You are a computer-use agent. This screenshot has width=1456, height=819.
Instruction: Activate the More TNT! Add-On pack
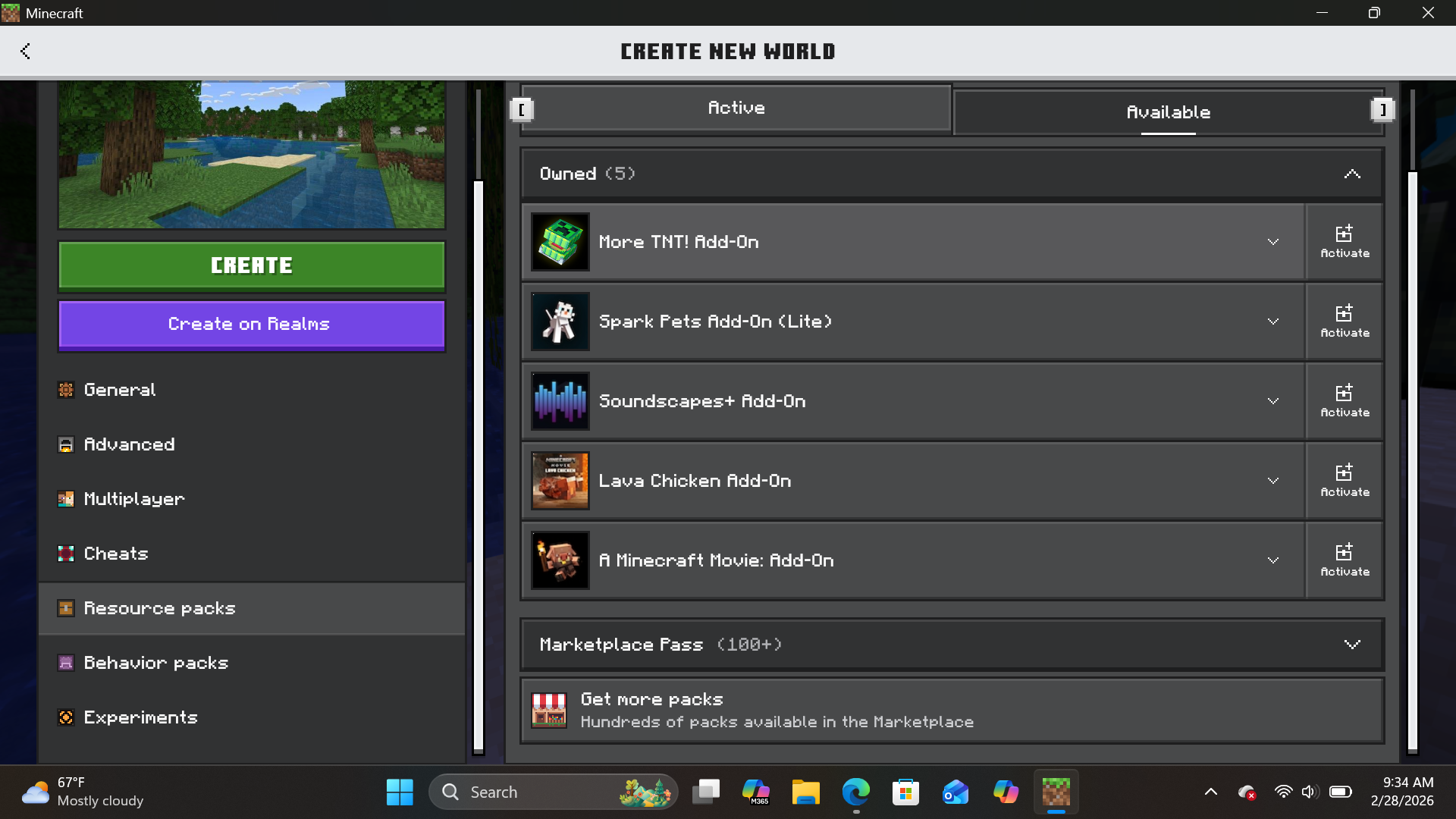point(1344,242)
